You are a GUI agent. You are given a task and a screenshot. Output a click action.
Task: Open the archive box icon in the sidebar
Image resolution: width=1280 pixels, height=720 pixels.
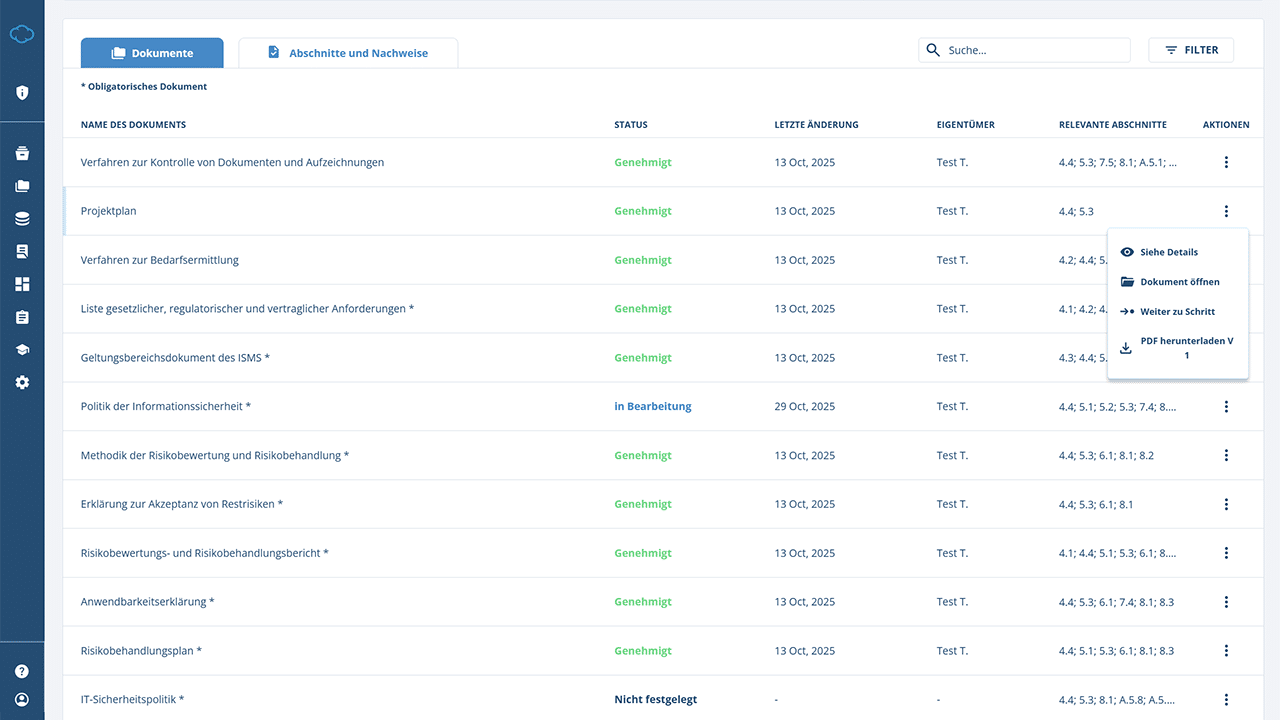click(x=22, y=154)
